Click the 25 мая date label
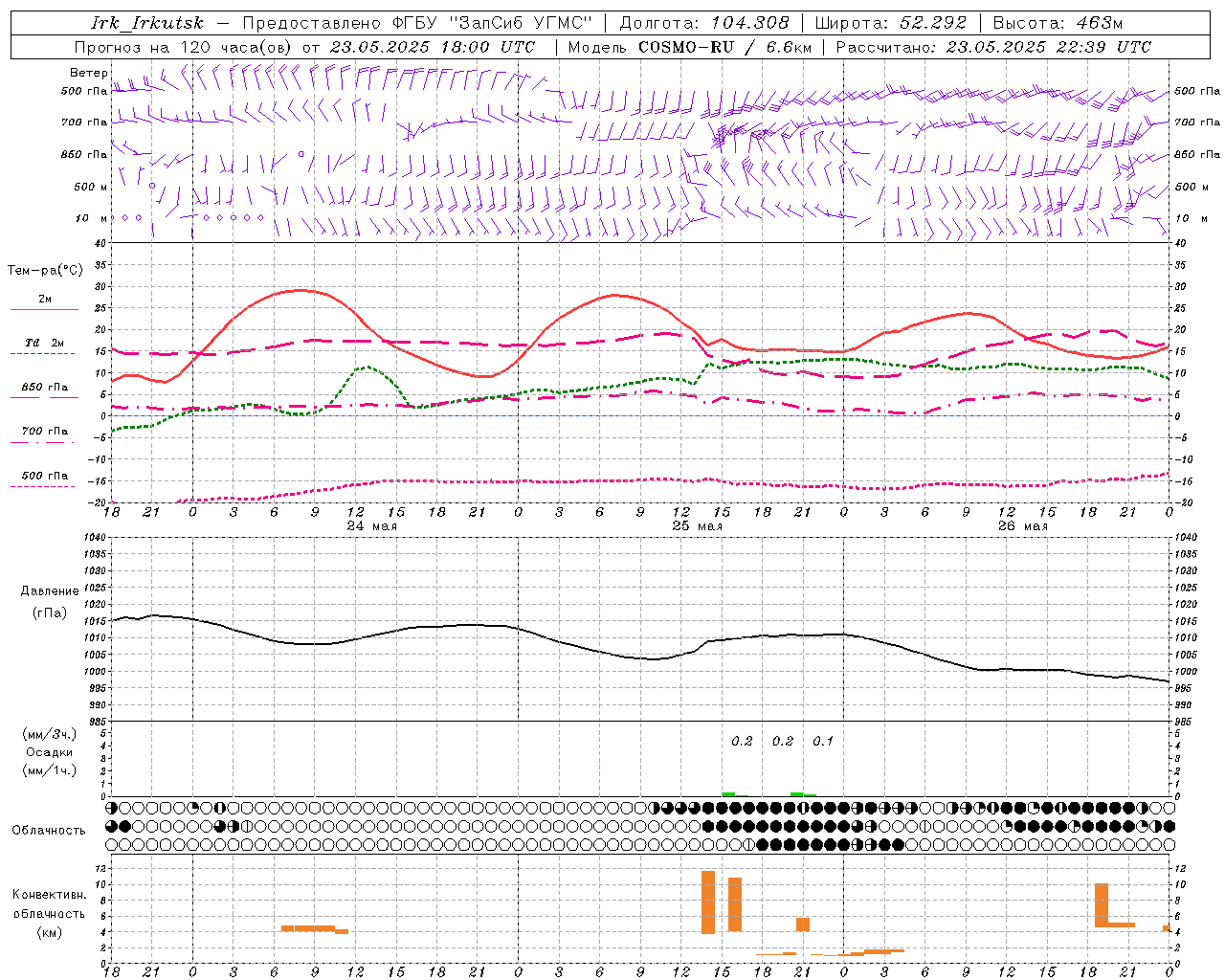 [698, 526]
